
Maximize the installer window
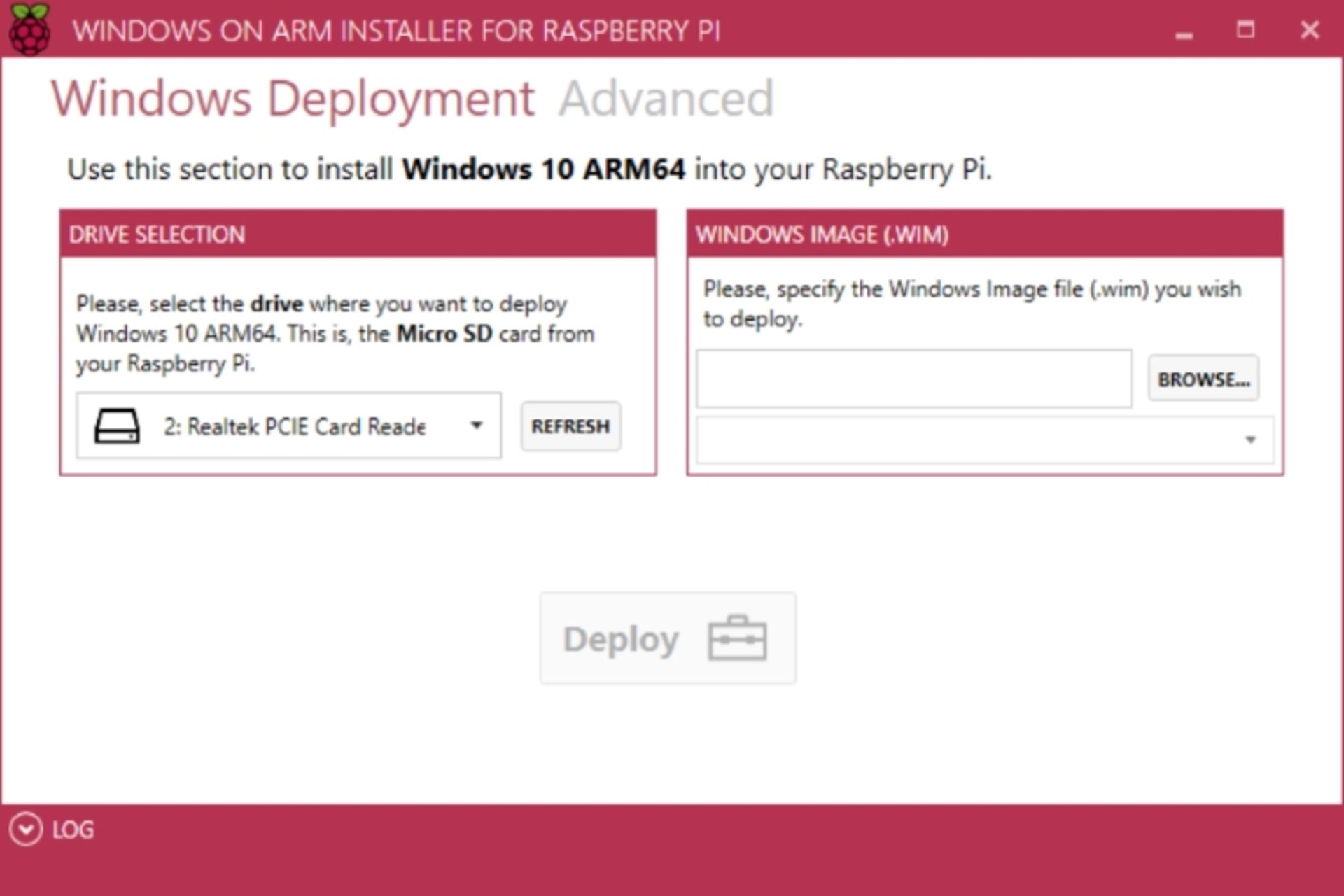pyautogui.click(x=1245, y=29)
